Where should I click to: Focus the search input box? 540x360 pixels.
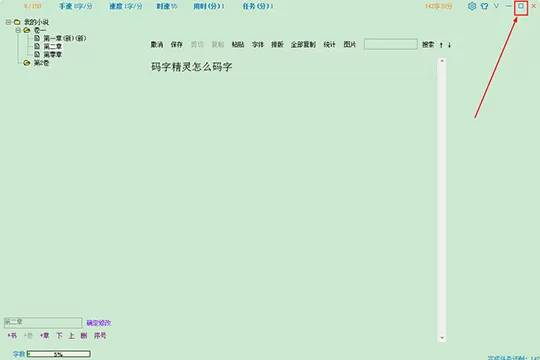391,44
